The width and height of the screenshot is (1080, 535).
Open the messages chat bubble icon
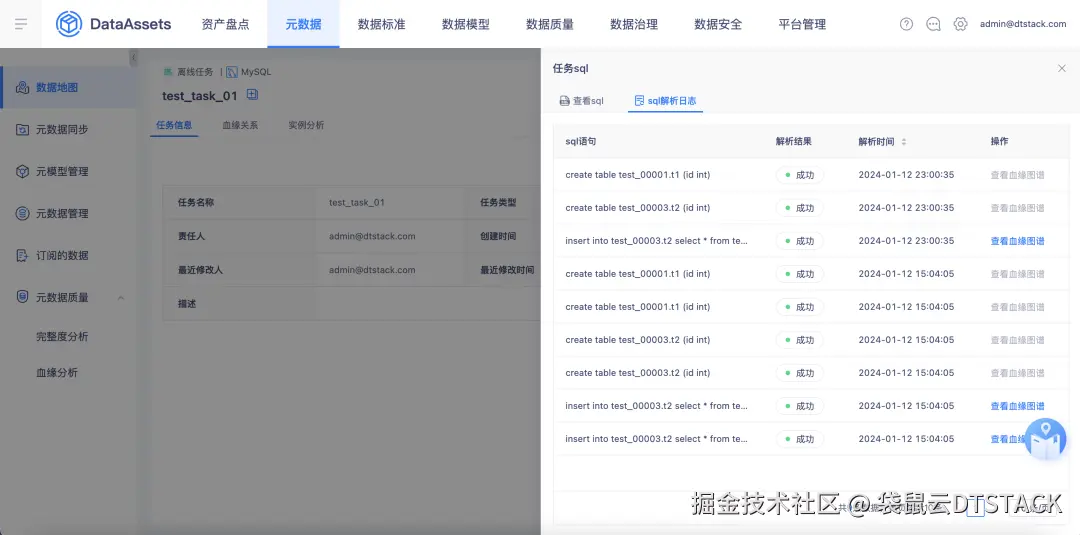(x=933, y=24)
